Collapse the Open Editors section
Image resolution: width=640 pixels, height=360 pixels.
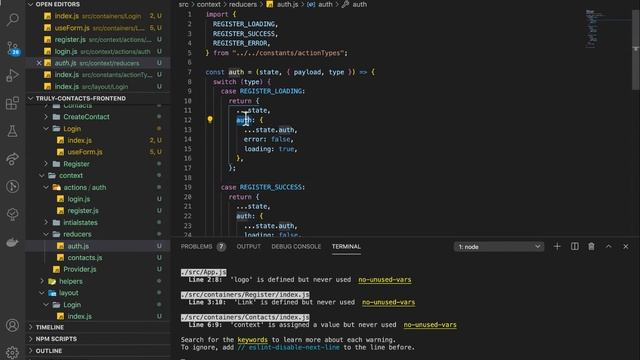pos(30,4)
